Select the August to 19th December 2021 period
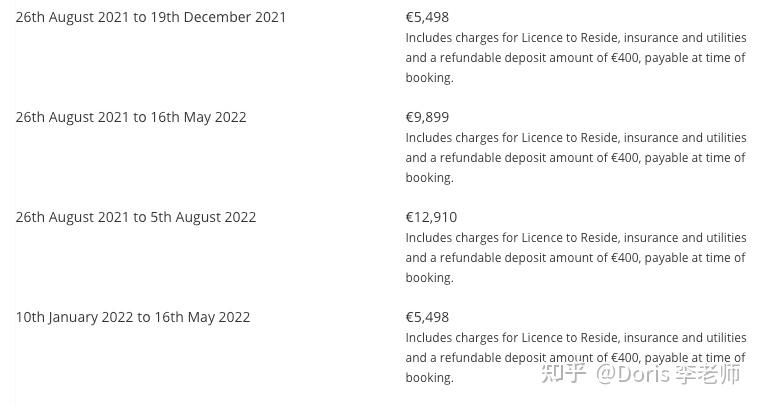Screen dimensions: 759x405 (150, 17)
